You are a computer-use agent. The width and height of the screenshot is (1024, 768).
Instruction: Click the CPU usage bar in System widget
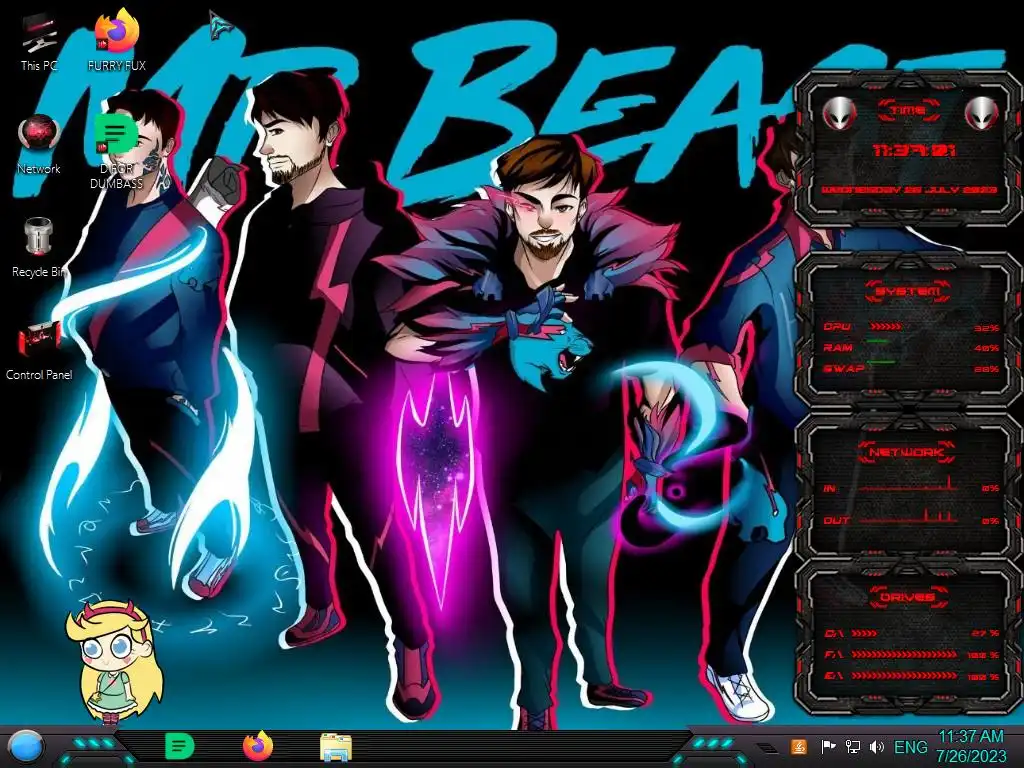886,326
